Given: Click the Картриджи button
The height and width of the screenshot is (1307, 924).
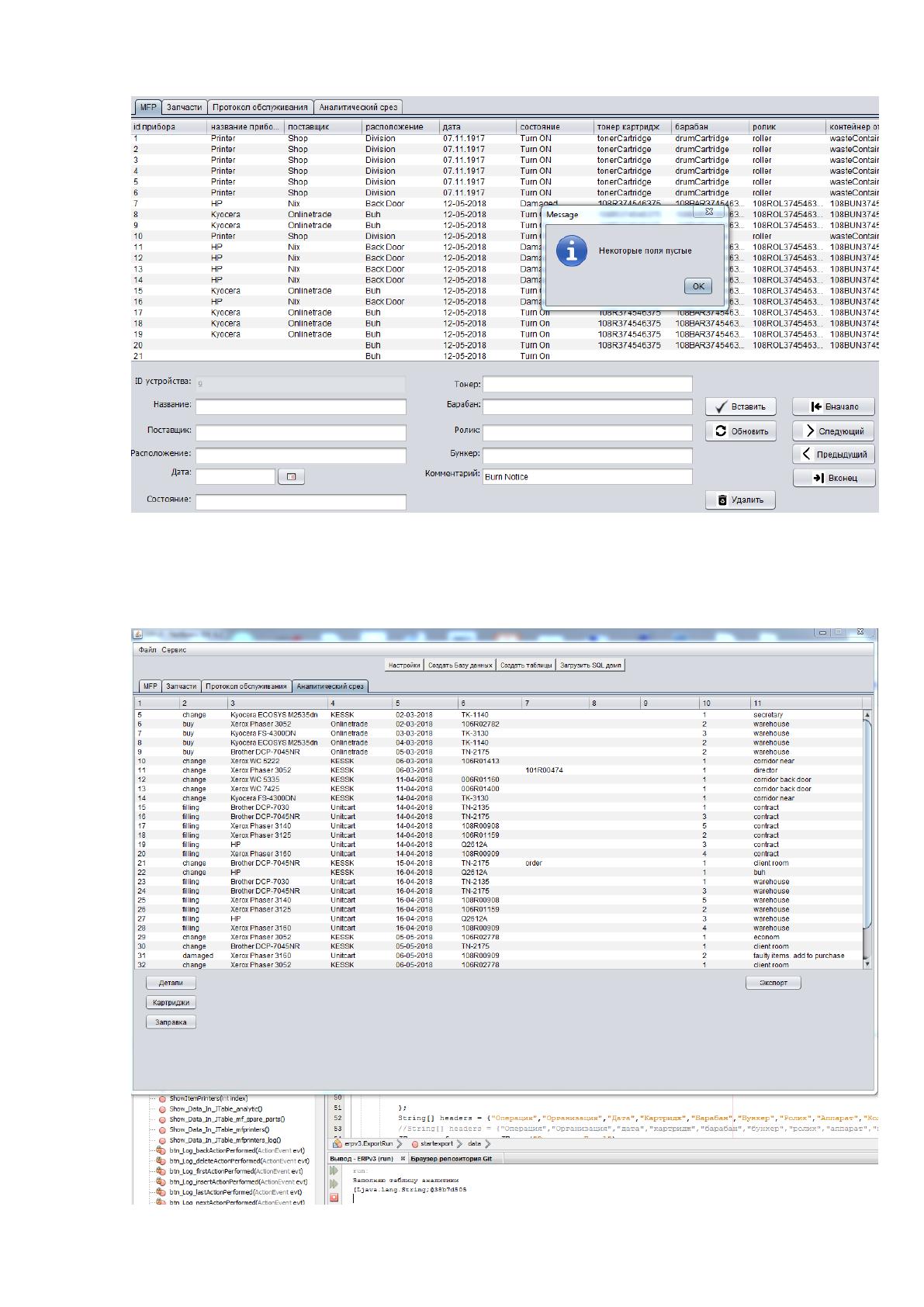Looking at the screenshot, I should 171,1002.
